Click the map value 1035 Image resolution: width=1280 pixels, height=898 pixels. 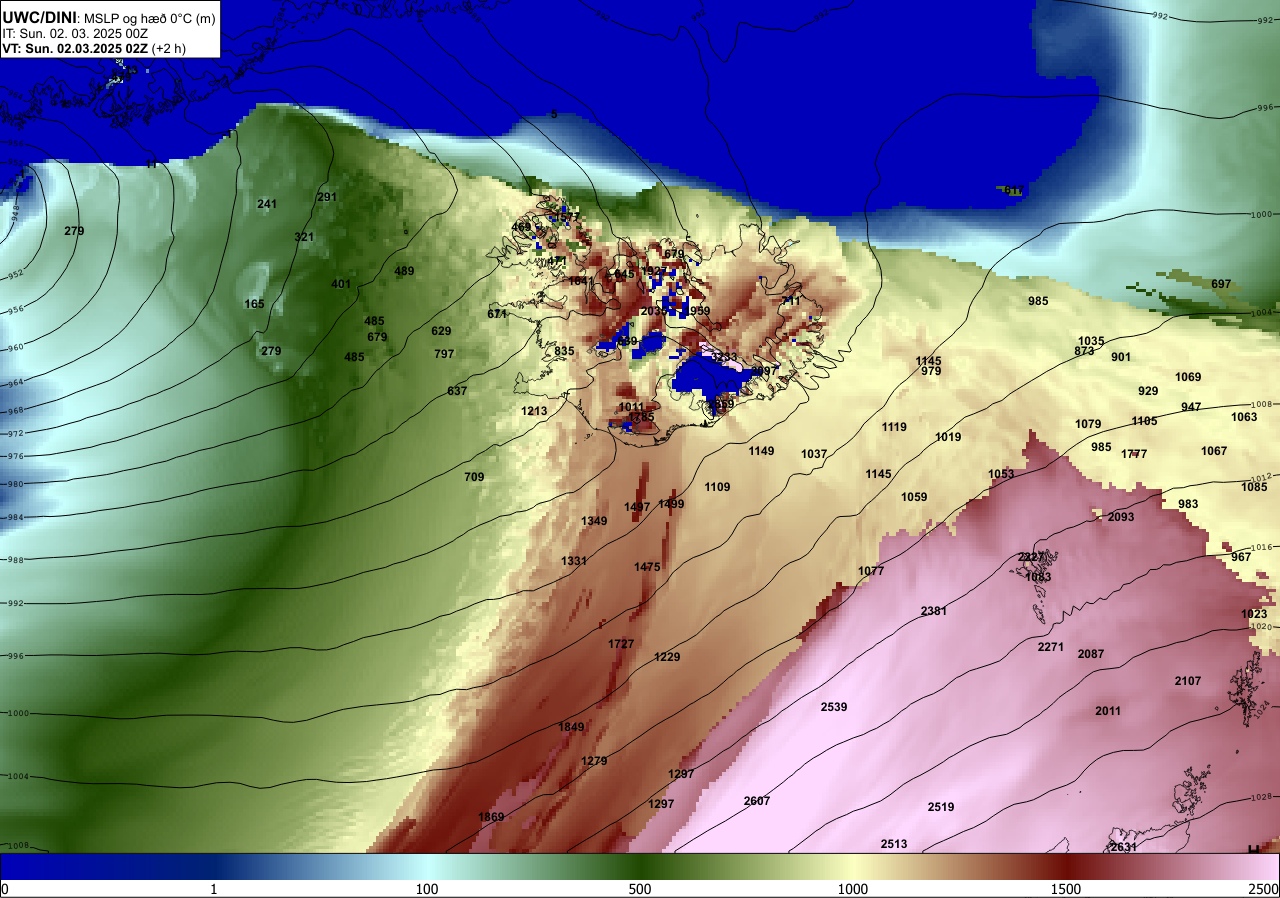[1091, 341]
